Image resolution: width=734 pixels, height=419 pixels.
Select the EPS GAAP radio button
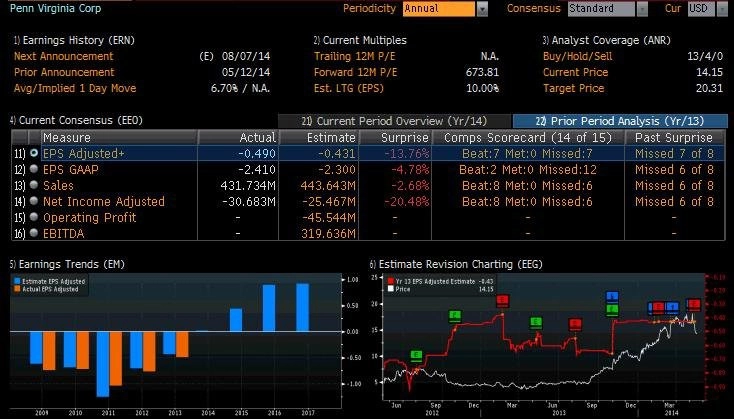(x=34, y=169)
